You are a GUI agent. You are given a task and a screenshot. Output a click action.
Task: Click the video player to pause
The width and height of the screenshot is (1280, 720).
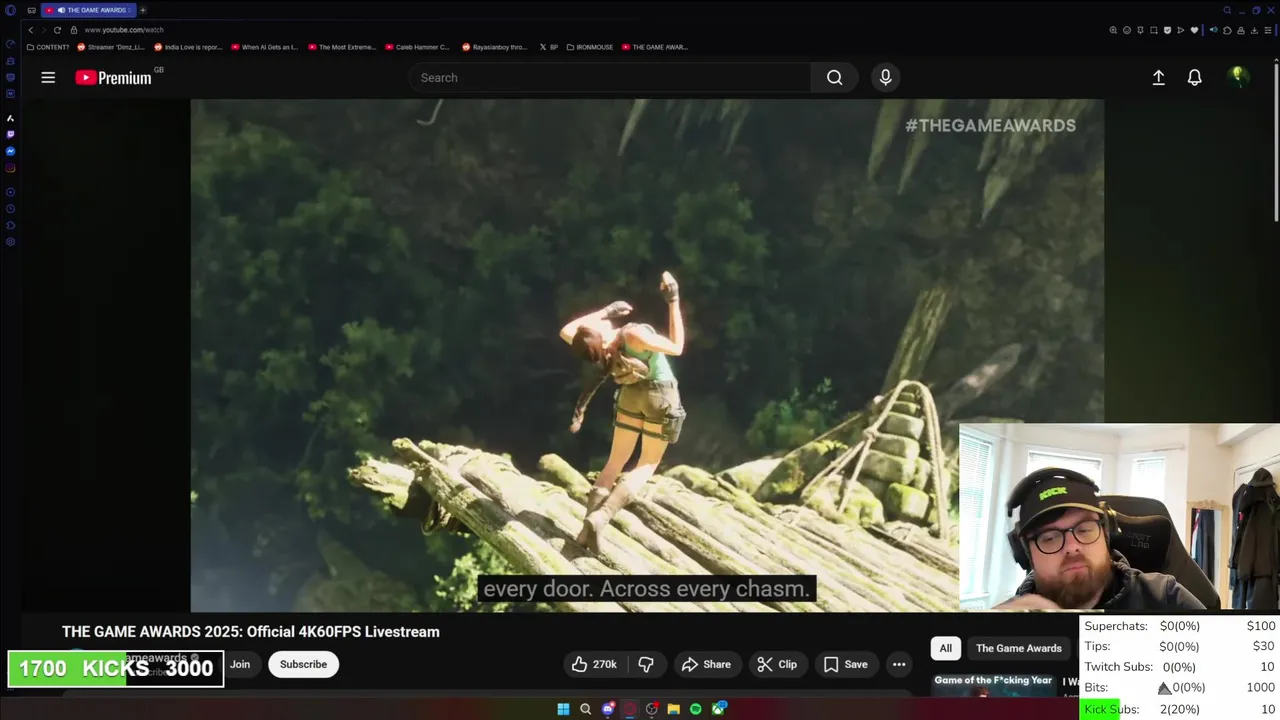click(x=647, y=355)
